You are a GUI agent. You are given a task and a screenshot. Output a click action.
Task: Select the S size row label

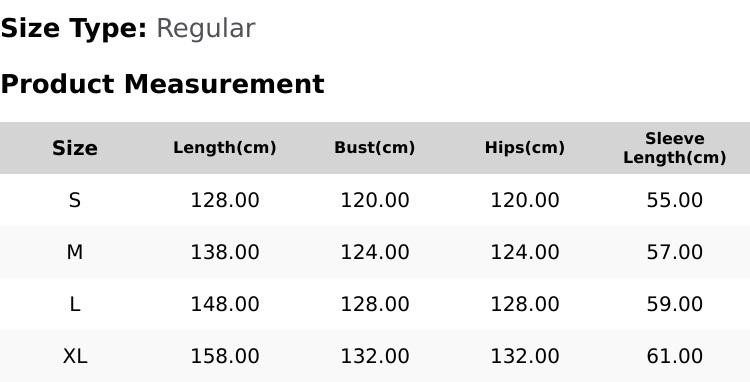75,200
